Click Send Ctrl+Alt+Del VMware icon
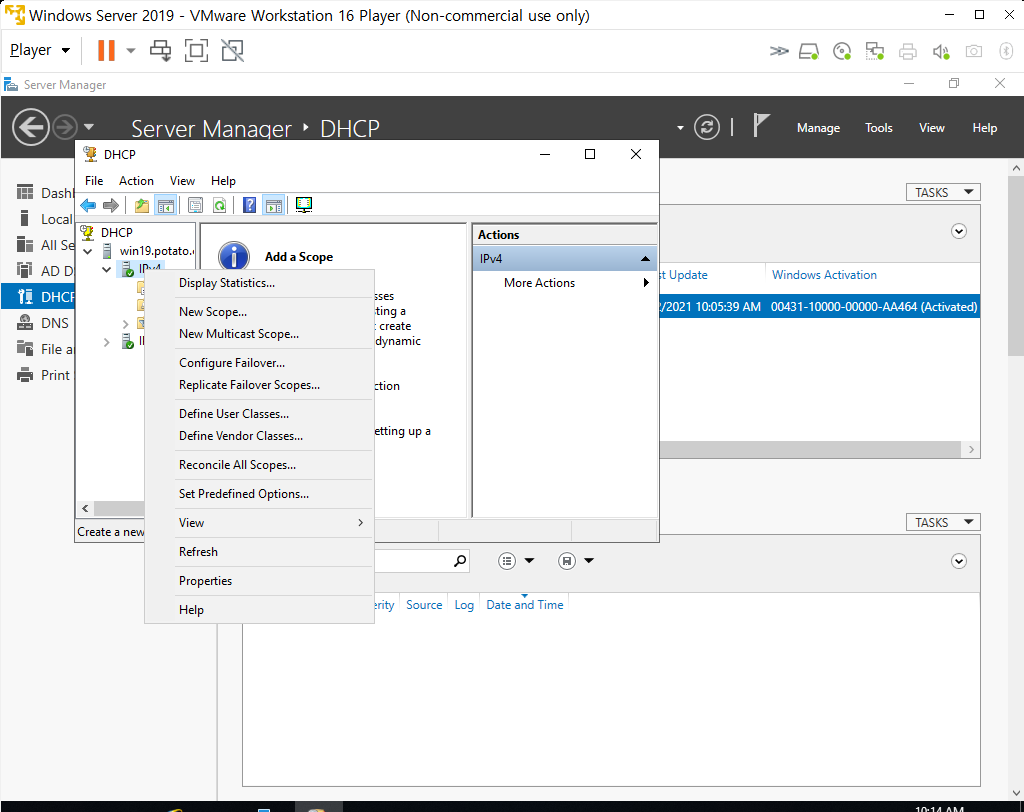 coord(161,50)
